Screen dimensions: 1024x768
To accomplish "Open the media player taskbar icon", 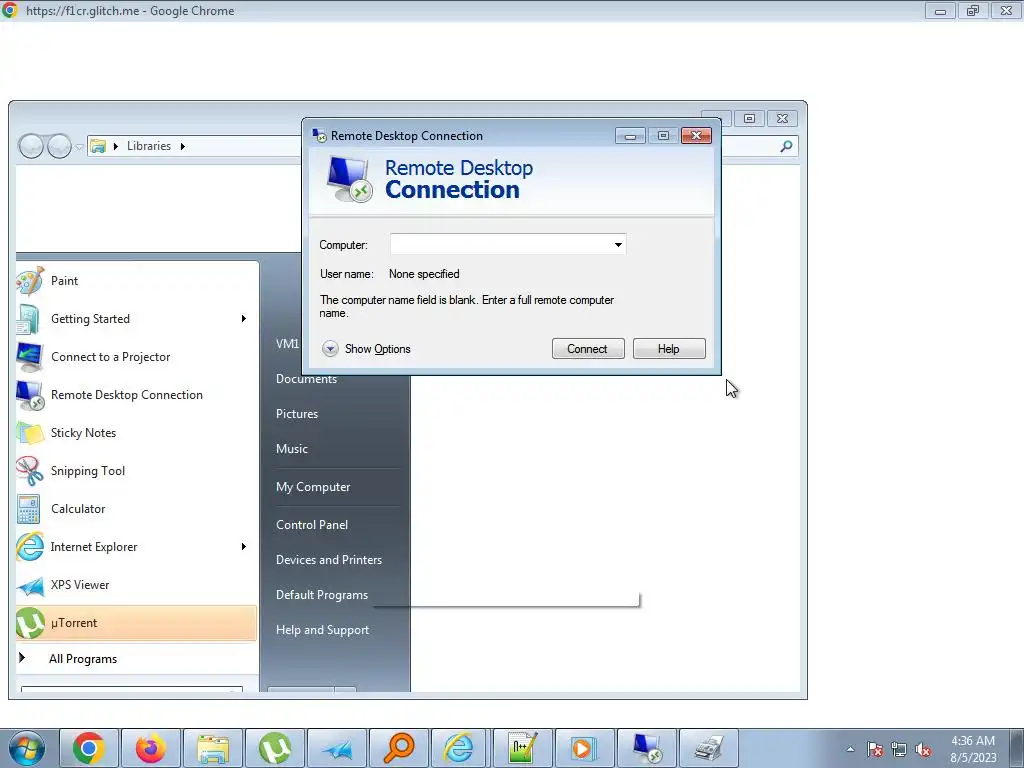I will click(584, 748).
